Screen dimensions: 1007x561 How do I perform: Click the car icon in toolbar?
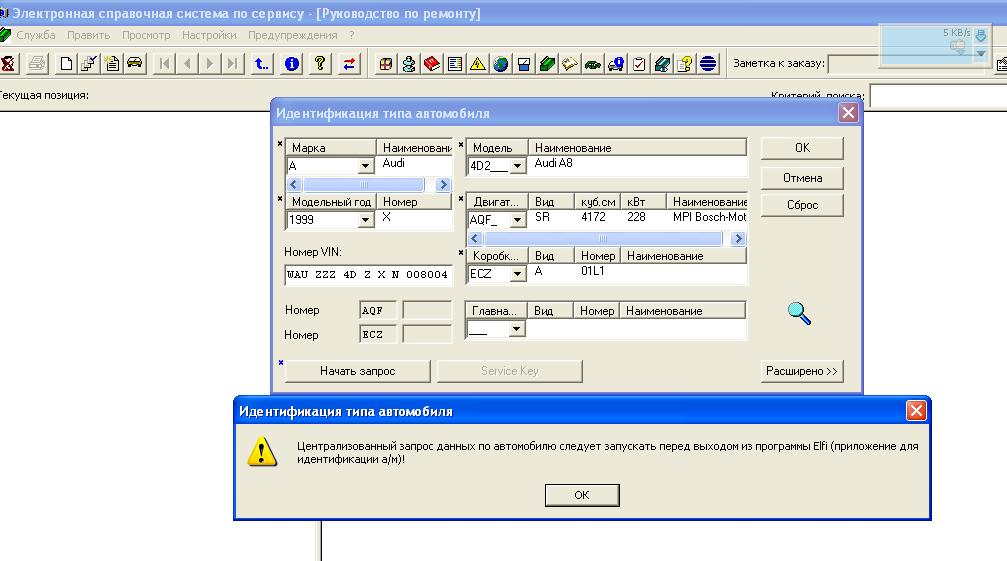(134, 64)
